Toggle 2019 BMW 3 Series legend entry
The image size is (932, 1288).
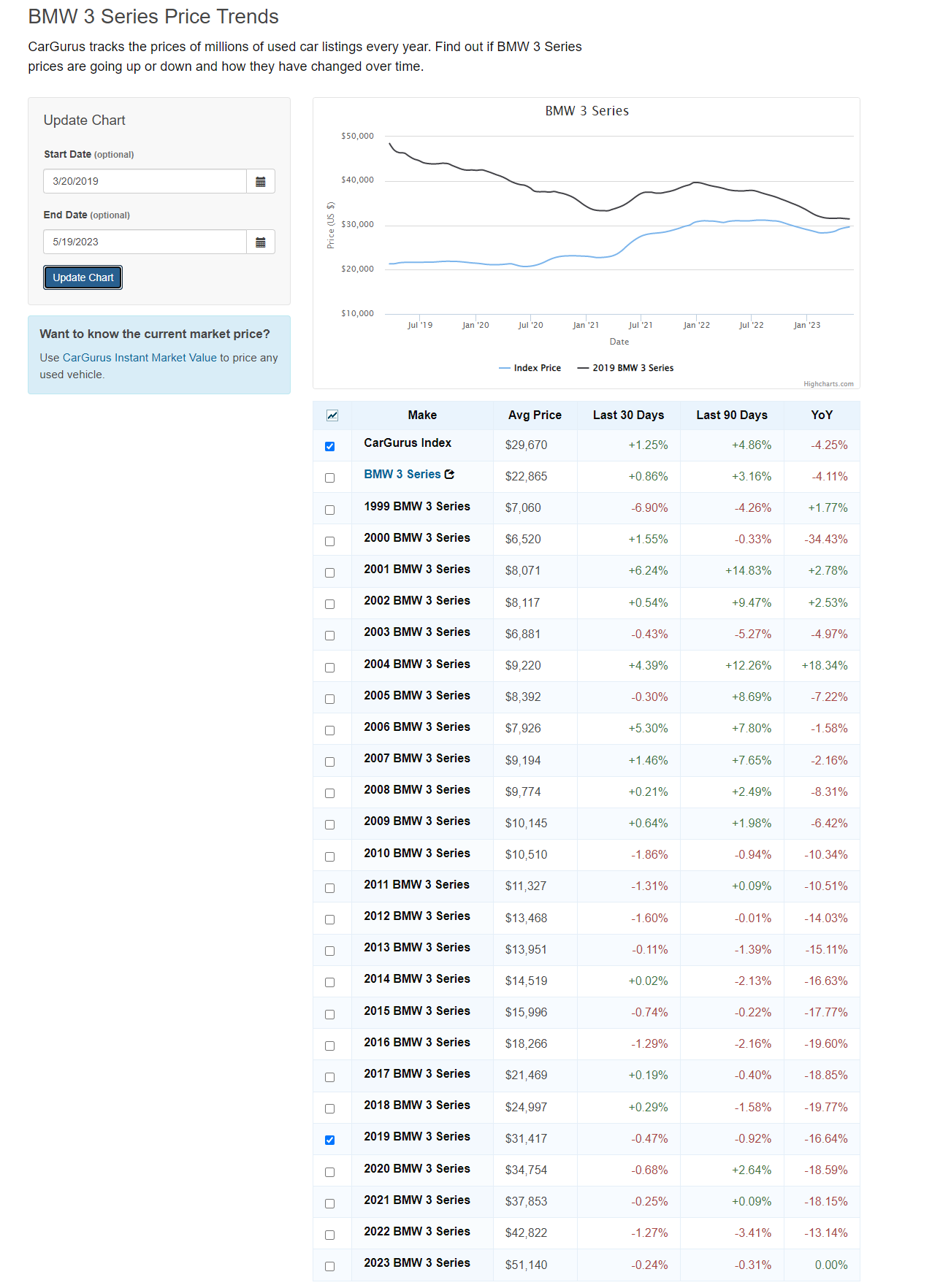tap(626, 368)
